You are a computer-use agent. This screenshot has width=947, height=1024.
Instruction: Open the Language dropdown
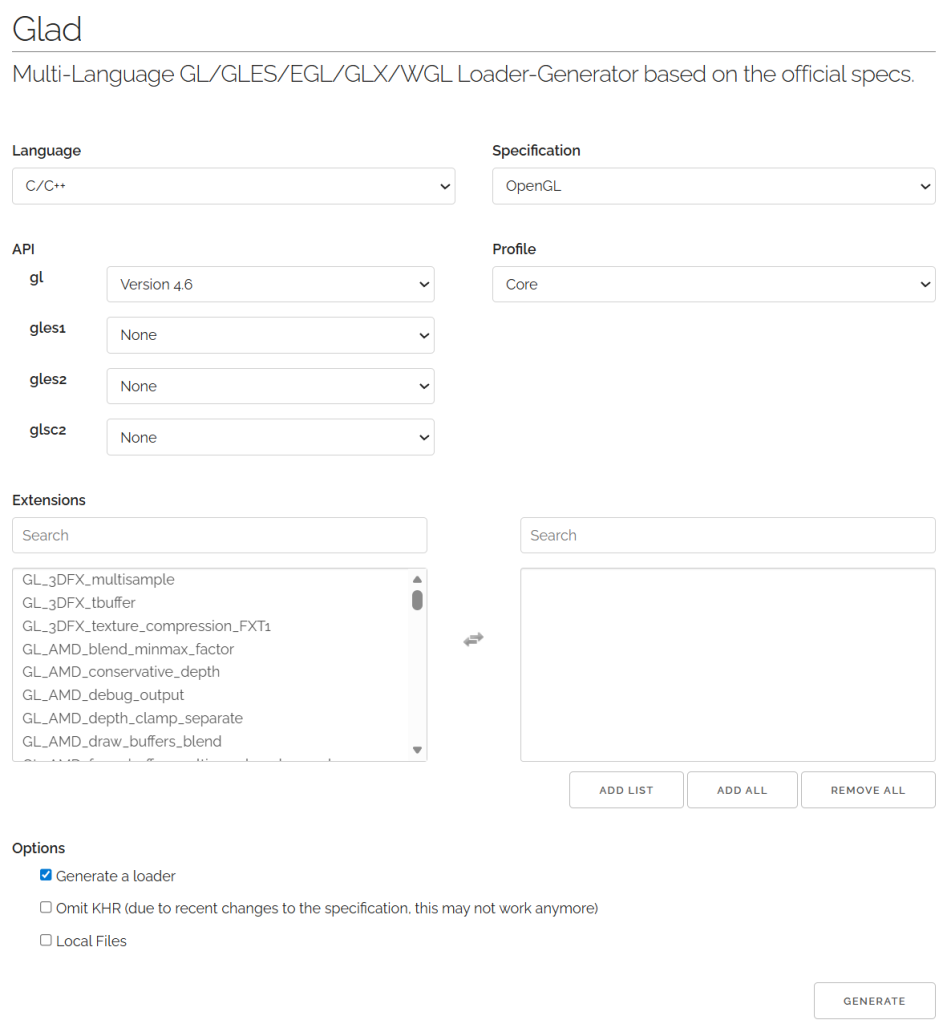click(x=233, y=186)
